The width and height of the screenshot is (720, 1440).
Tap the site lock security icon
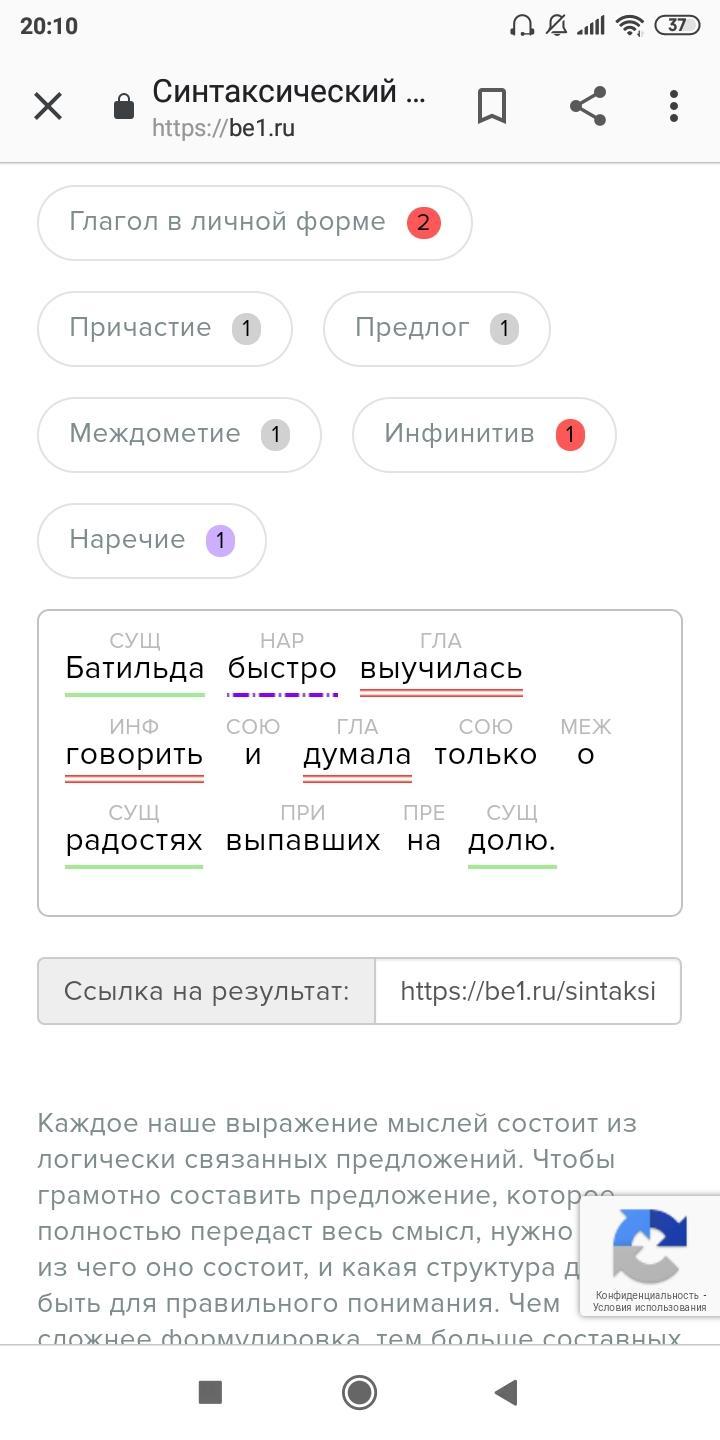pos(124,107)
